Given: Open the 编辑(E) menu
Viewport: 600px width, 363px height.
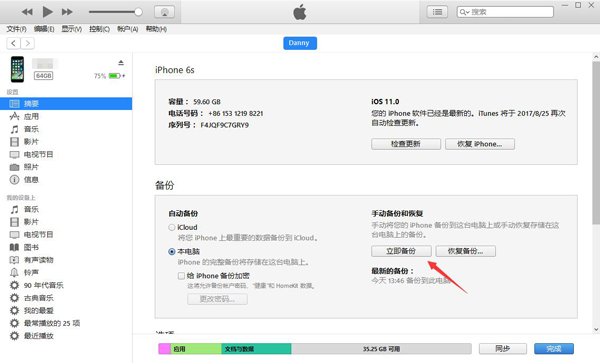Looking at the screenshot, I should (x=44, y=29).
